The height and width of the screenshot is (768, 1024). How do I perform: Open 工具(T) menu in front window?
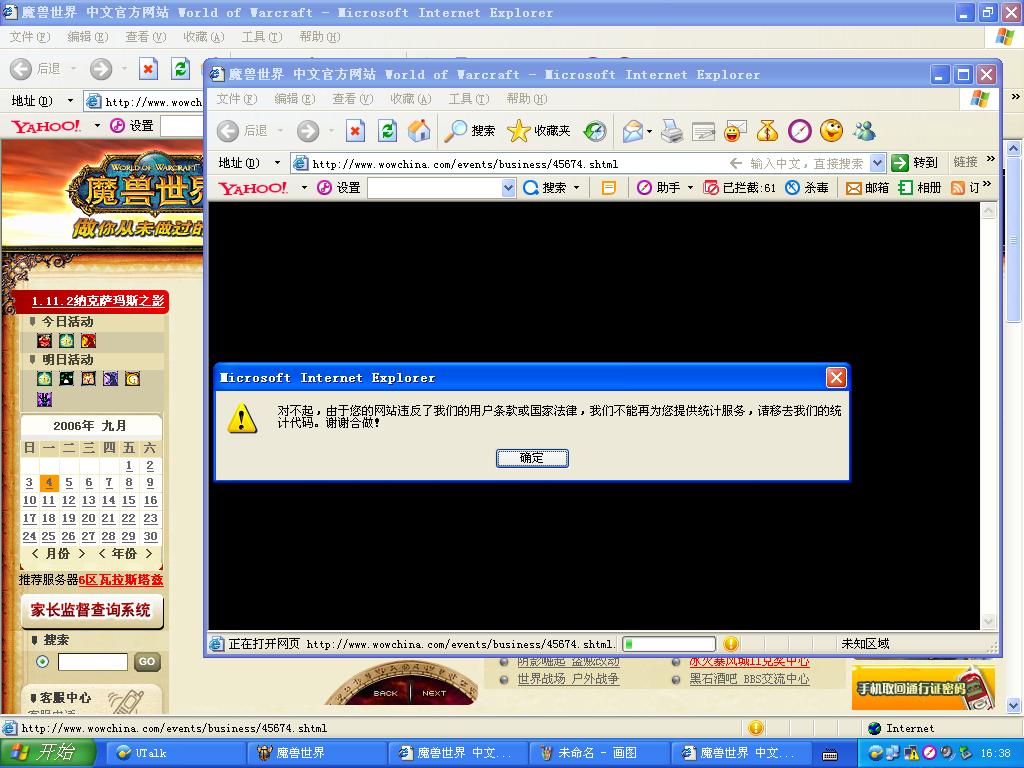(x=468, y=99)
